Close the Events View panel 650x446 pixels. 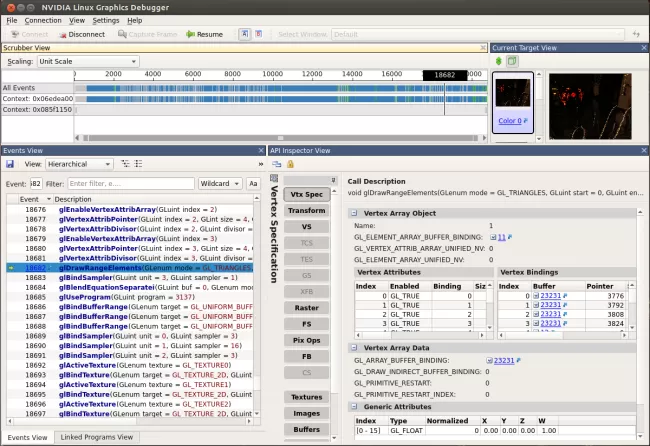(261, 150)
